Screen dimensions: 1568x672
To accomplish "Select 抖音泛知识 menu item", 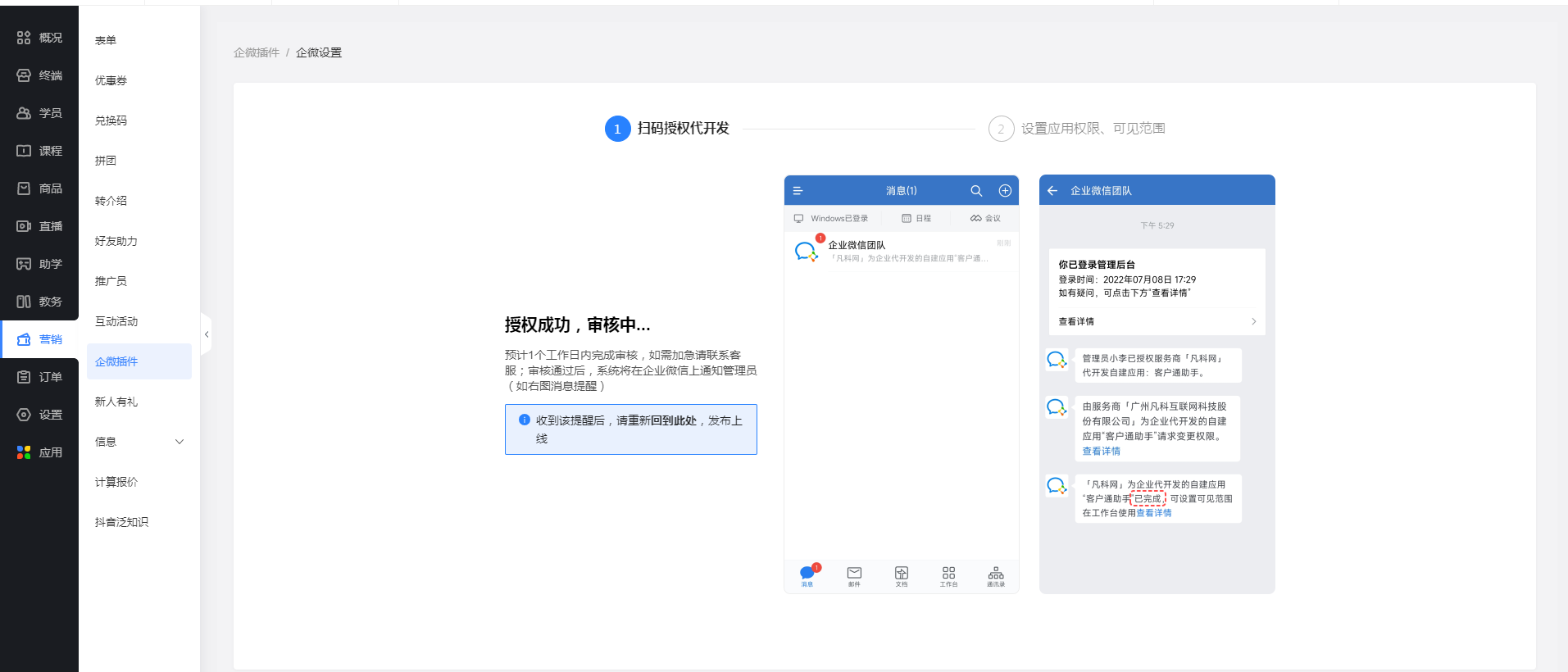I will click(121, 522).
